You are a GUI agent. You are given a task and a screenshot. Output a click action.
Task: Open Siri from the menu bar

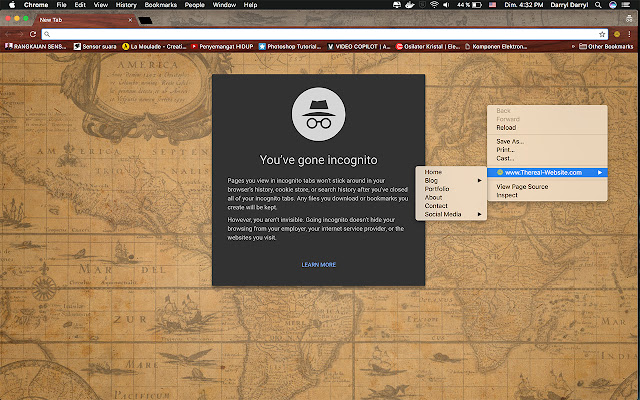point(613,5)
